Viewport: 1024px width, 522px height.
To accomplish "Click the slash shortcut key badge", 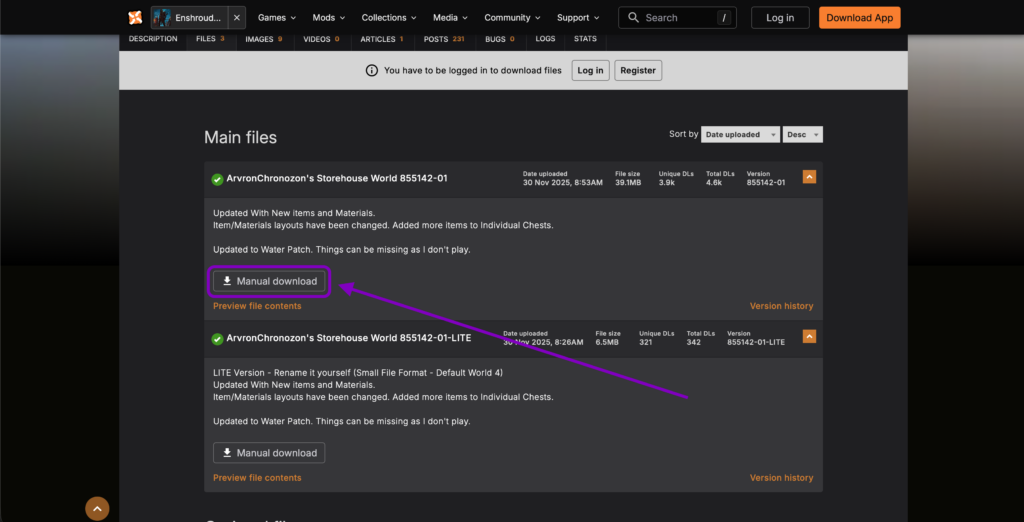I will pos(724,18).
